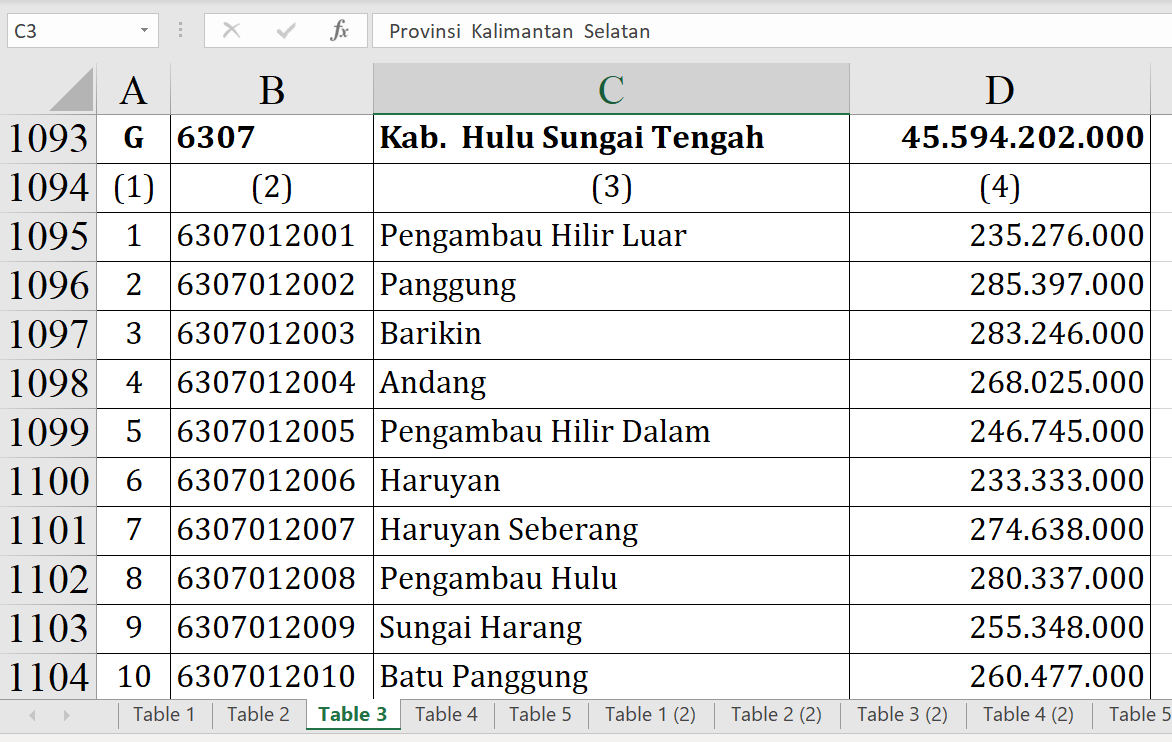
Task: Click the three-dot name box resize handle
Action: pyautogui.click(x=180, y=31)
